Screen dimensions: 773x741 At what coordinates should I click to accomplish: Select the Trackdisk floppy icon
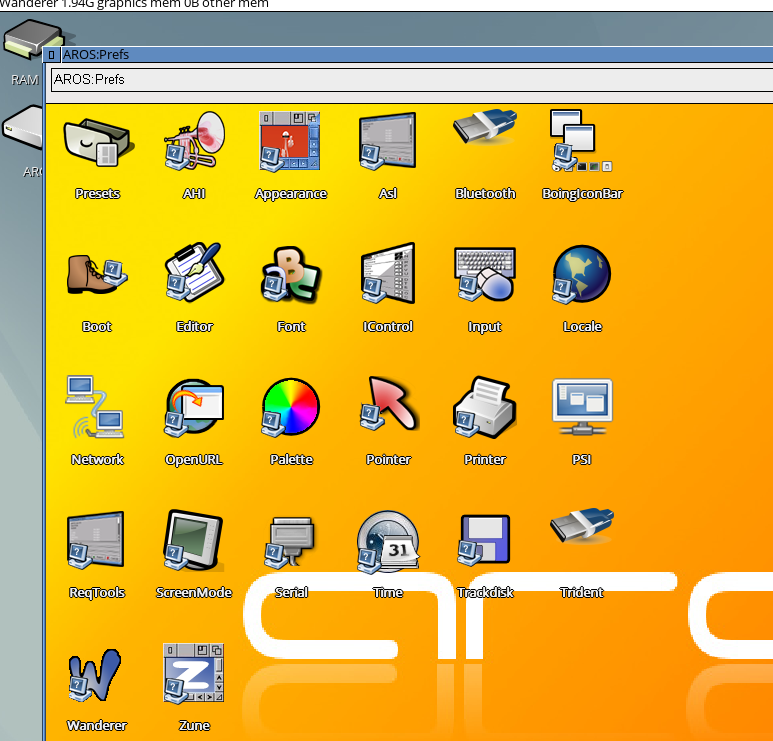pos(484,540)
